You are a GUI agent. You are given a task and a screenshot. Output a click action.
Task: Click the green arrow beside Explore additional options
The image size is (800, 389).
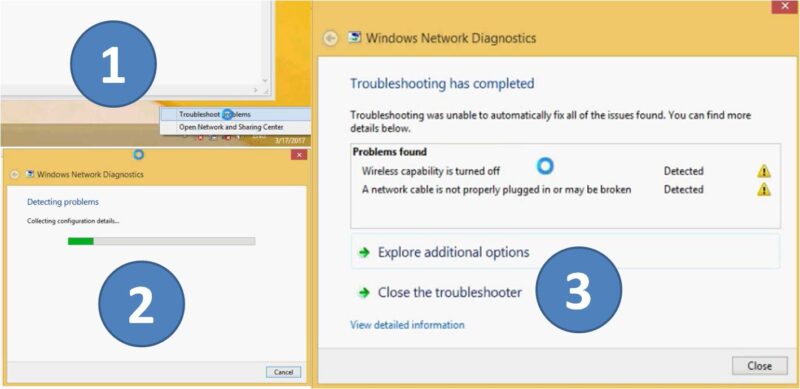(364, 253)
